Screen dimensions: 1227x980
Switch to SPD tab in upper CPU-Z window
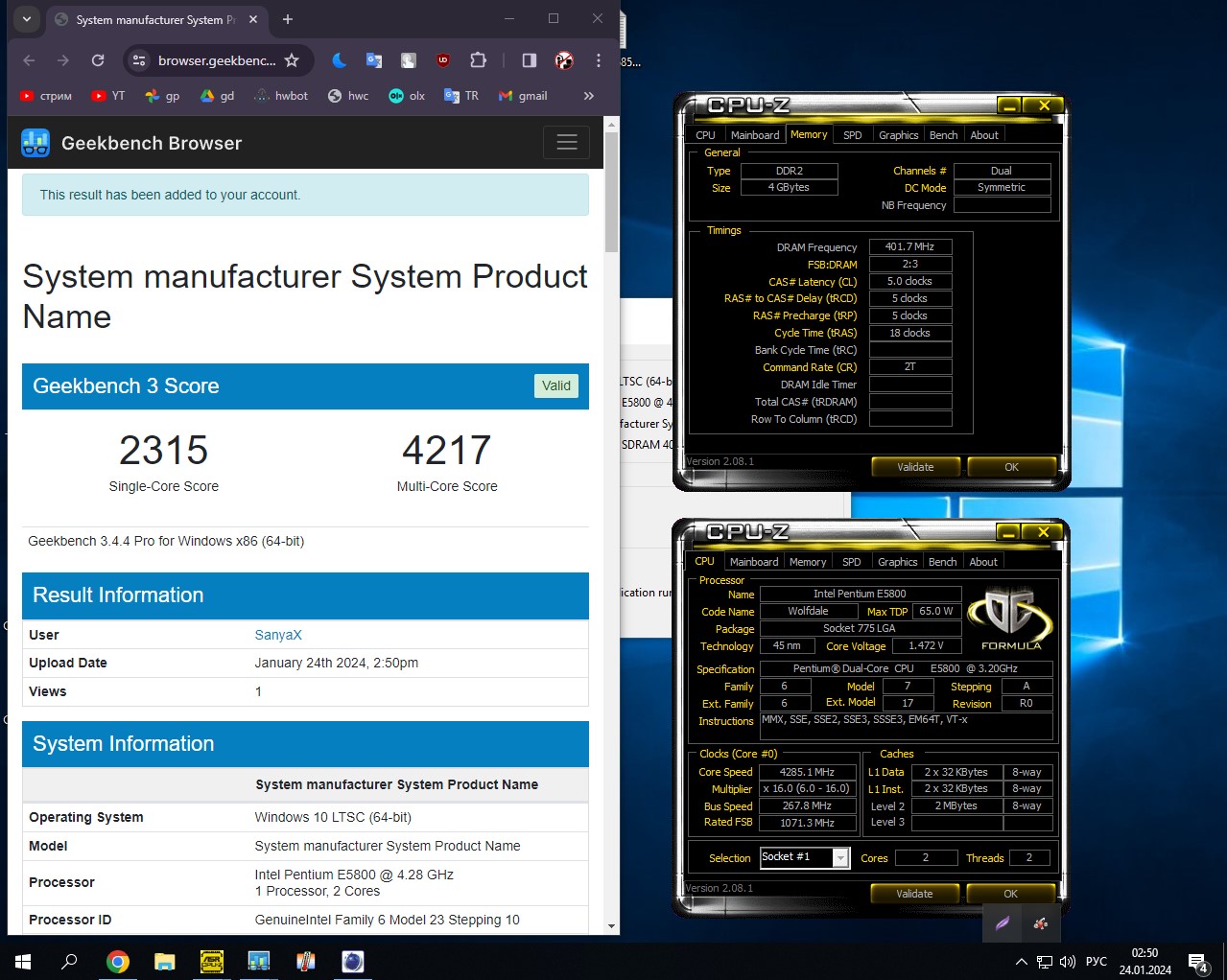(853, 135)
